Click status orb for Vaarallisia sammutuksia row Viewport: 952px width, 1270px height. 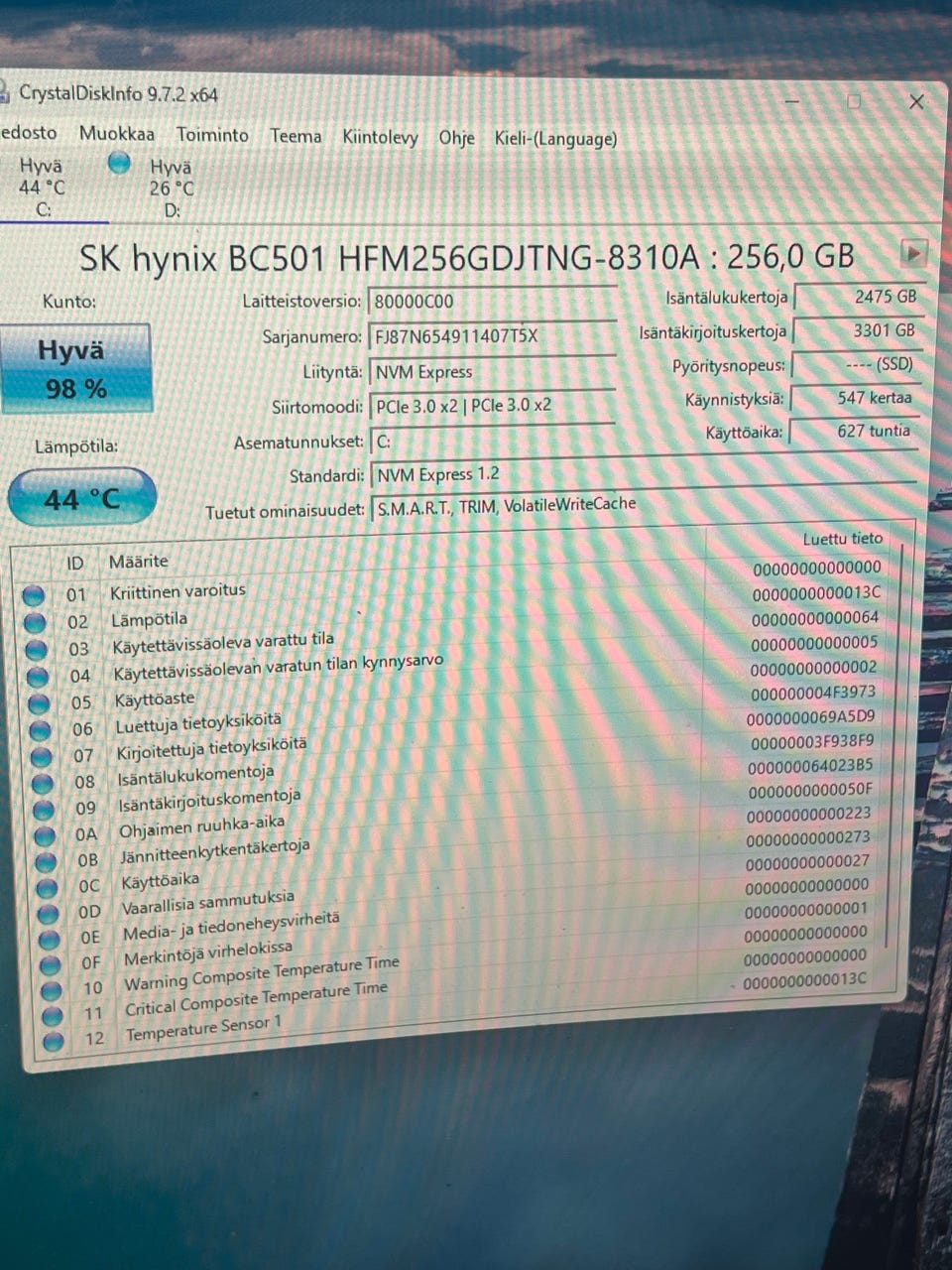pyautogui.click(x=49, y=914)
